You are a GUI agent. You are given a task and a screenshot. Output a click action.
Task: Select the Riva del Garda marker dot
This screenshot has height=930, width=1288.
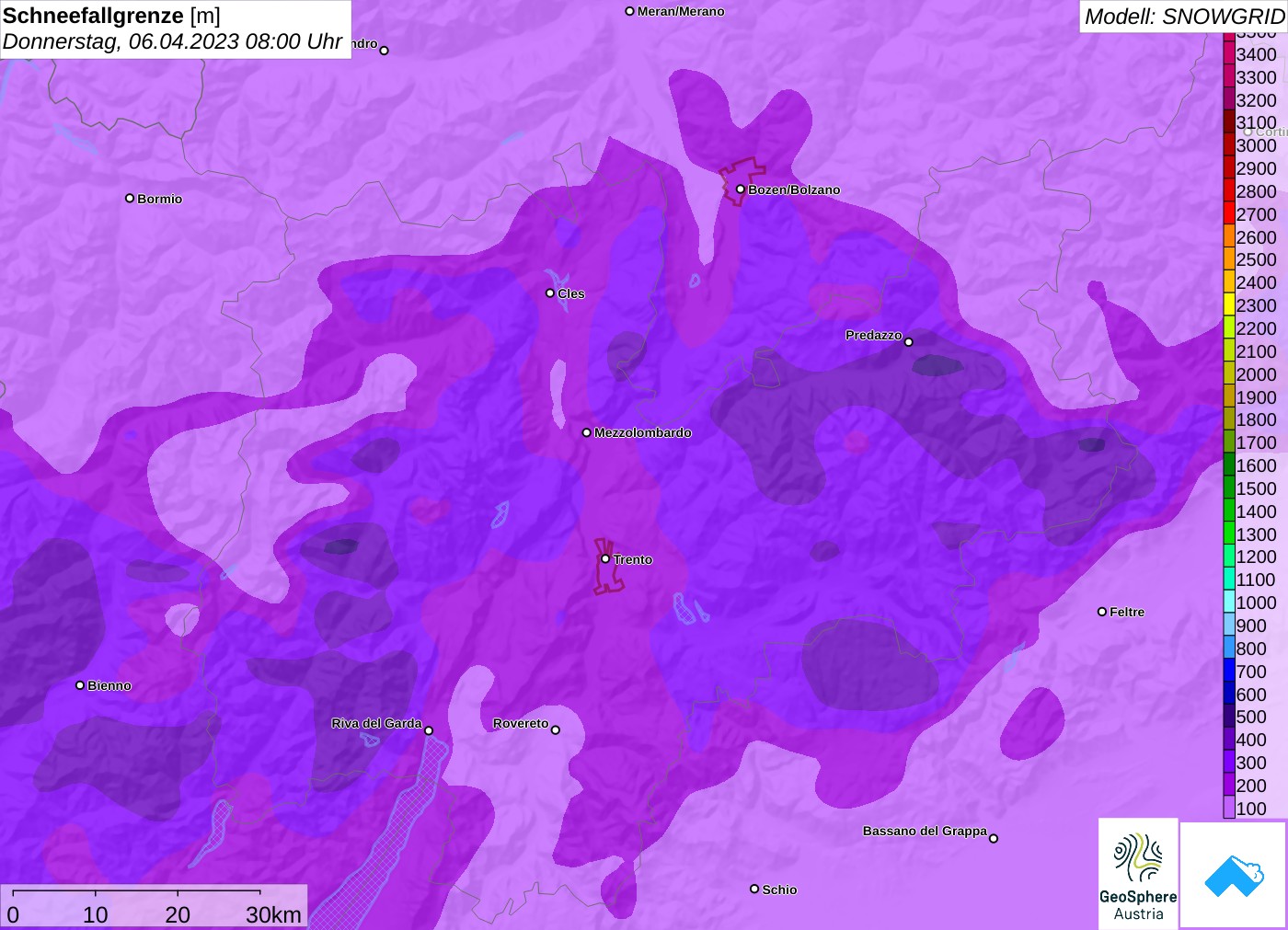tap(429, 731)
